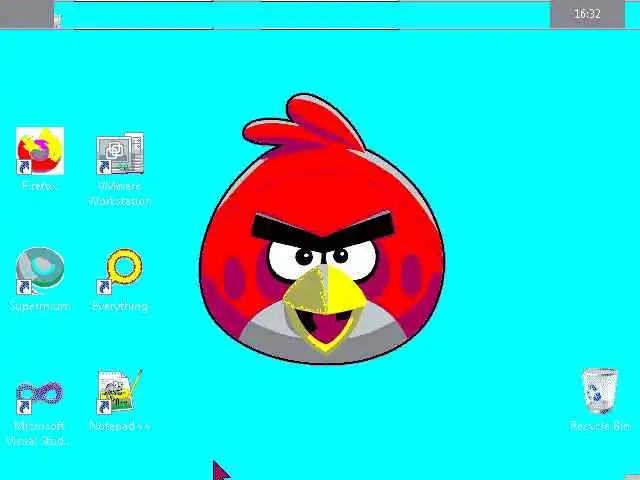Select the Everything search shortcut
The width and height of the screenshot is (640, 480).
120,271
